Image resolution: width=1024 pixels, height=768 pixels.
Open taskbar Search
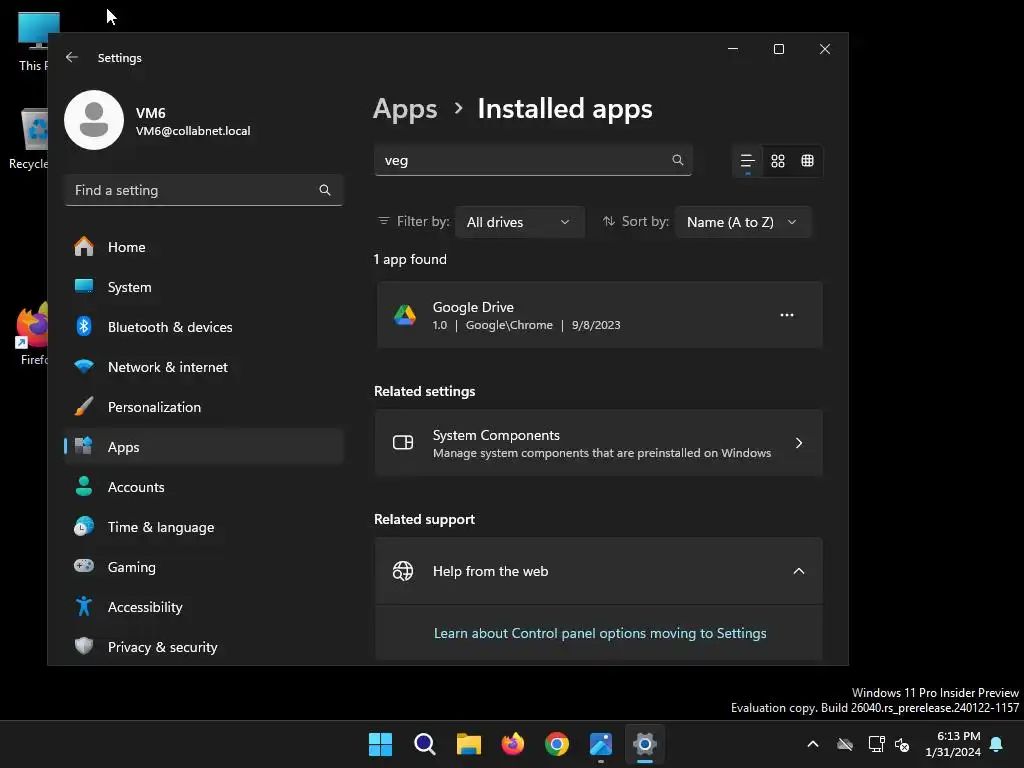[424, 744]
